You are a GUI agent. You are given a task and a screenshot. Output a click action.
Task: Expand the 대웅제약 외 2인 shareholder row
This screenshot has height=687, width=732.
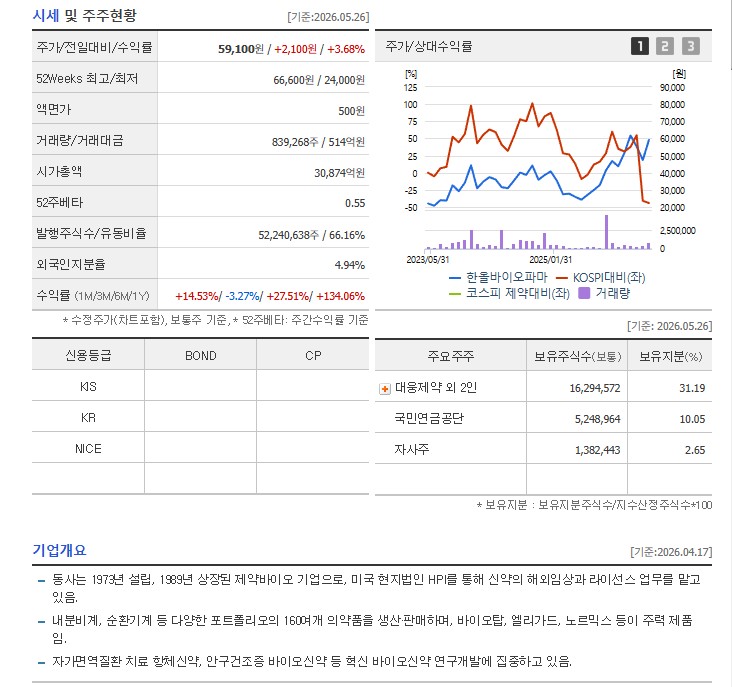pyautogui.click(x=385, y=389)
